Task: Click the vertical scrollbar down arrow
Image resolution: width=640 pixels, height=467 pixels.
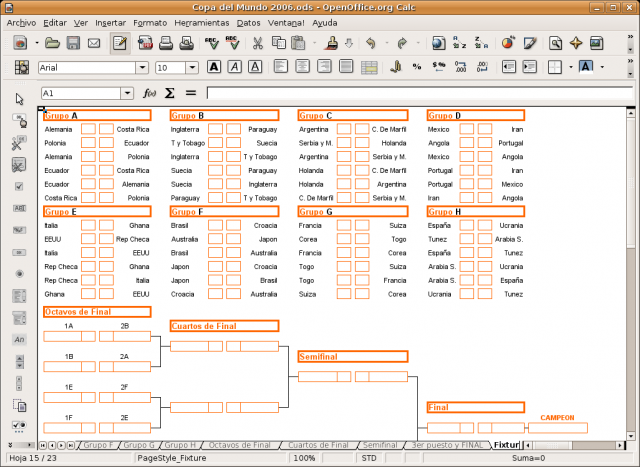Action: tap(631, 436)
